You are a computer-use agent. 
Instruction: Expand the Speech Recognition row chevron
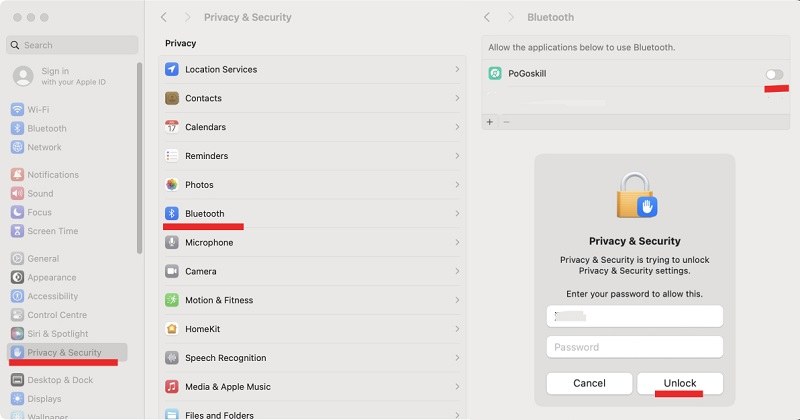pyautogui.click(x=457, y=358)
